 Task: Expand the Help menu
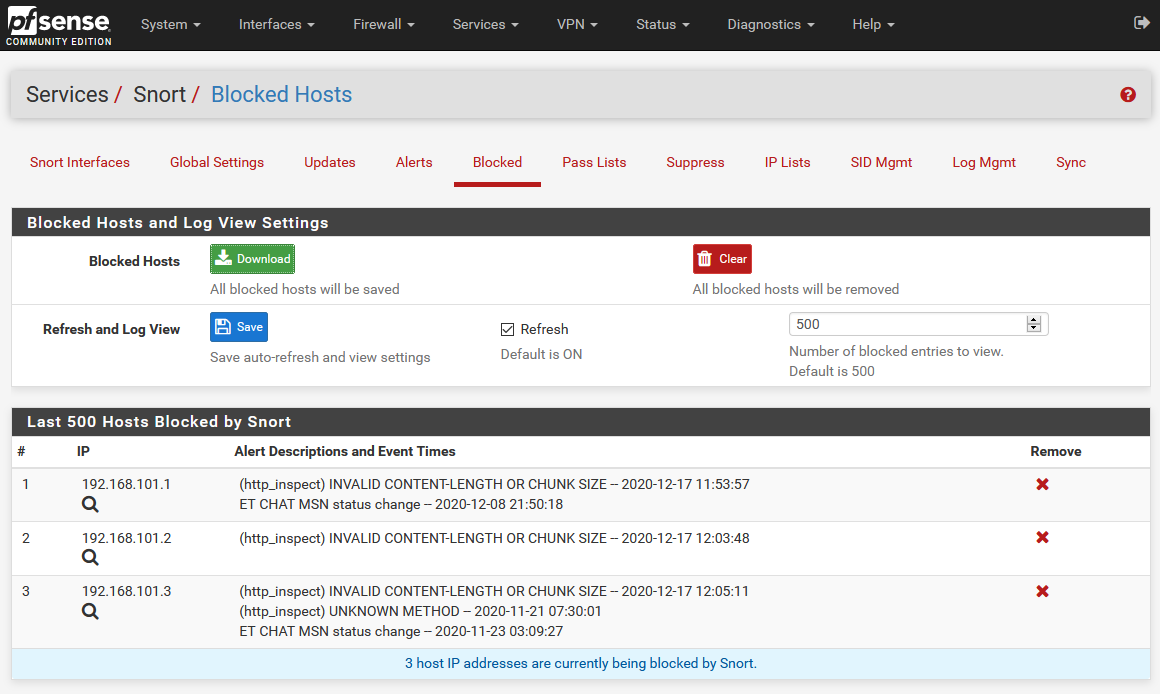(873, 24)
